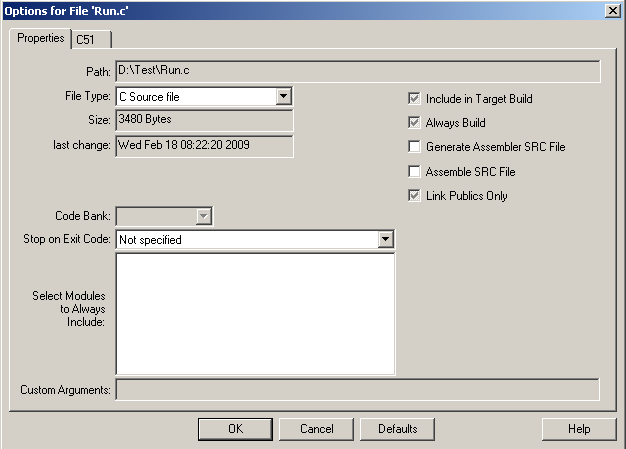
Task: Reset options with Defaults button
Action: [x=397, y=429]
